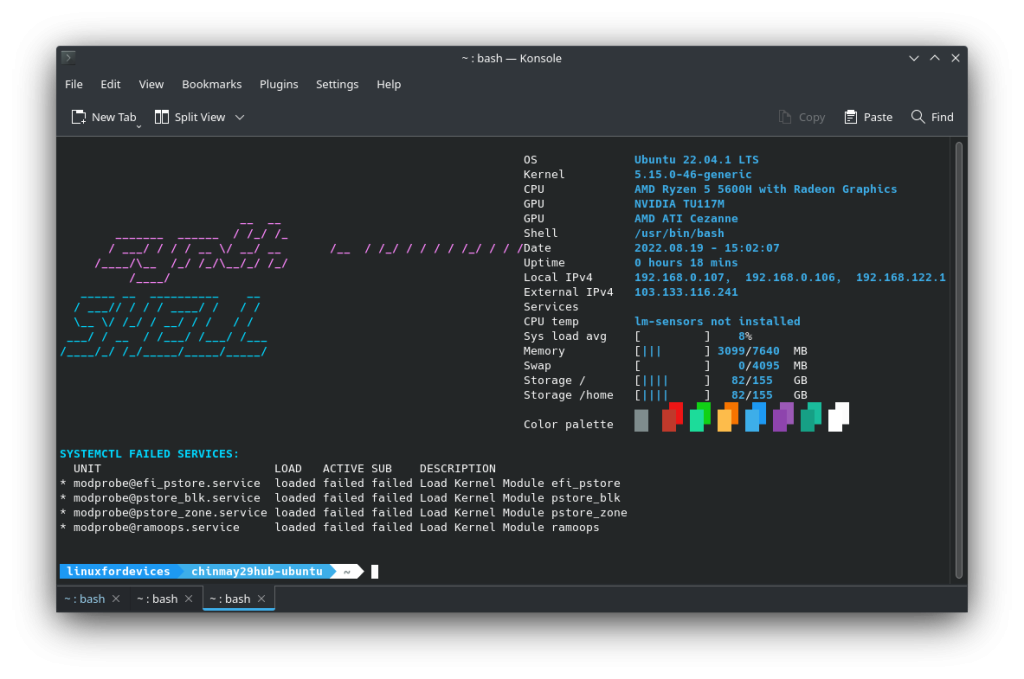This screenshot has width=1024, height=679.
Task: Click the Konsole icon in the title bar
Action: pyautogui.click(x=67, y=57)
